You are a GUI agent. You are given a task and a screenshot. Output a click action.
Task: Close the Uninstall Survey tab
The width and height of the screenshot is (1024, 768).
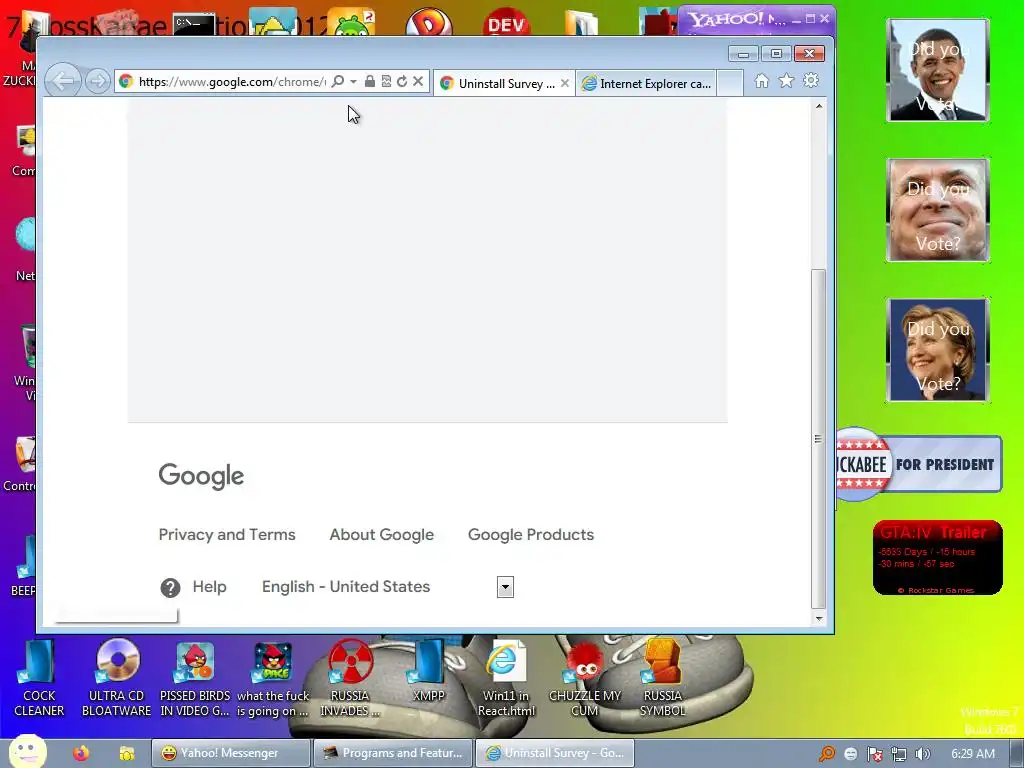click(x=565, y=84)
